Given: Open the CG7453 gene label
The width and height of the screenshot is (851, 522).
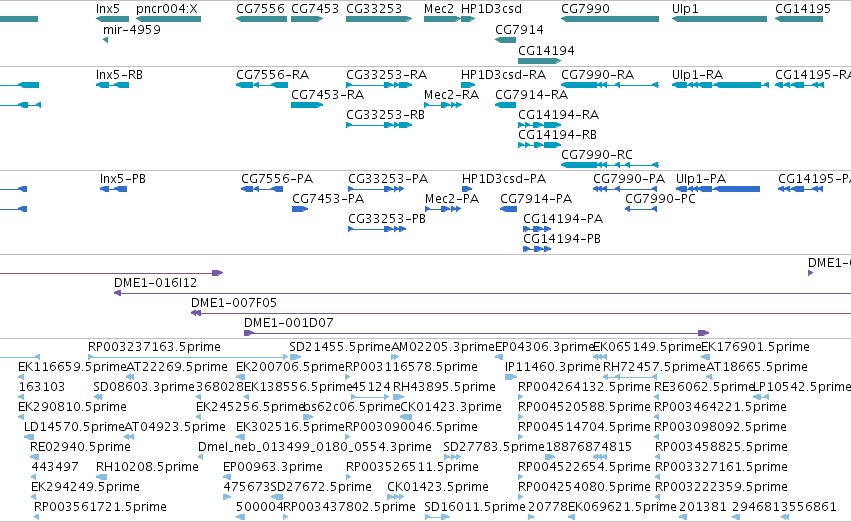Looking at the screenshot, I should pos(315,9).
